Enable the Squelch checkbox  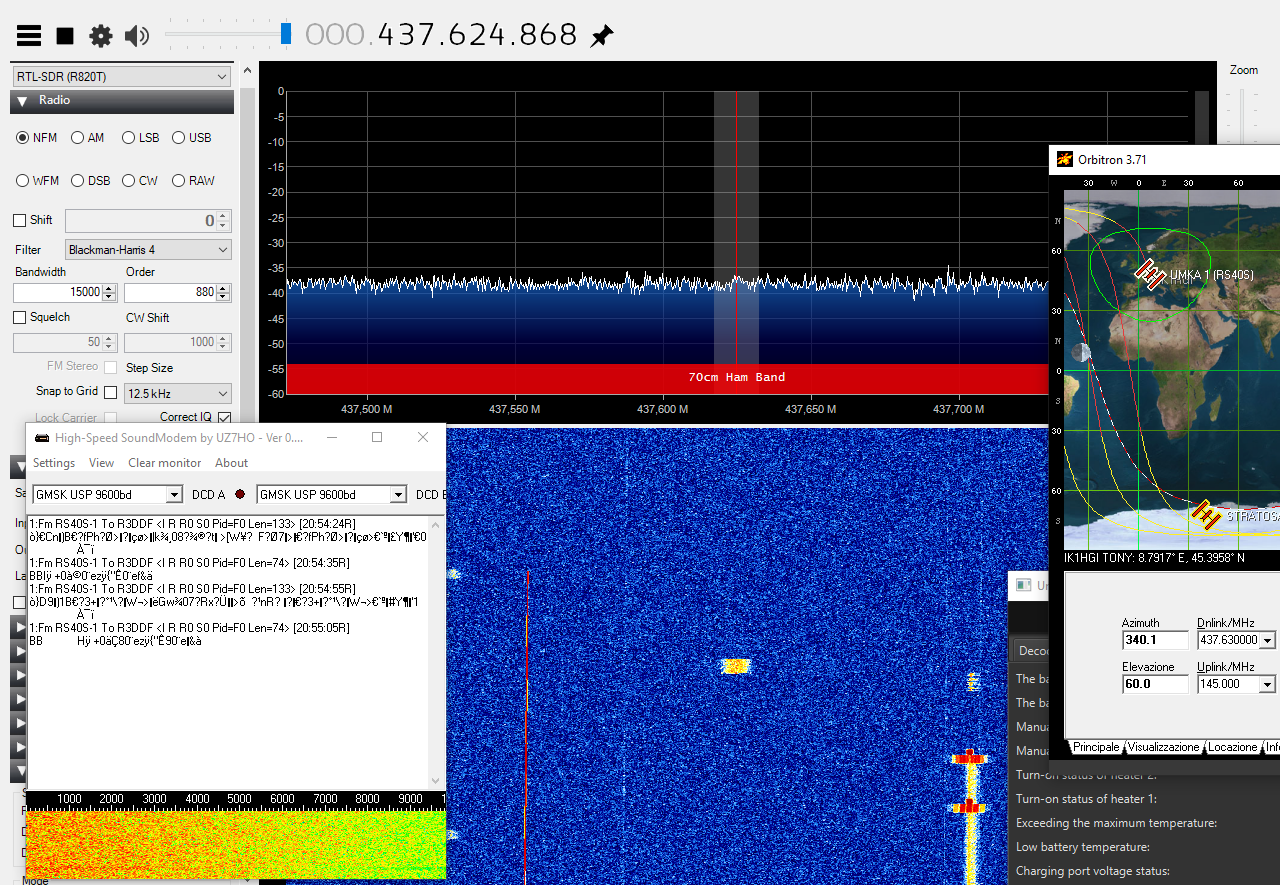click(x=20, y=318)
